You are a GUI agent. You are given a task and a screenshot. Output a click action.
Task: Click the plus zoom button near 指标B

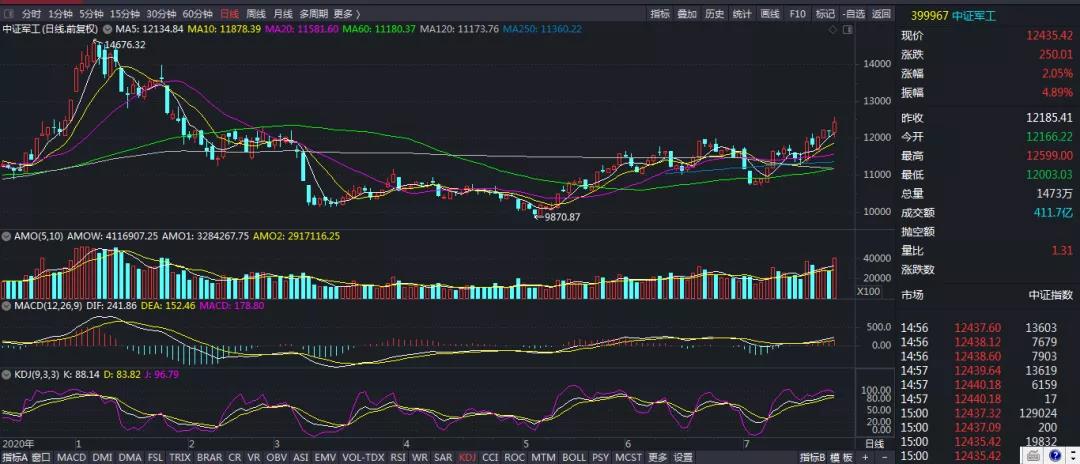[x=864, y=457]
